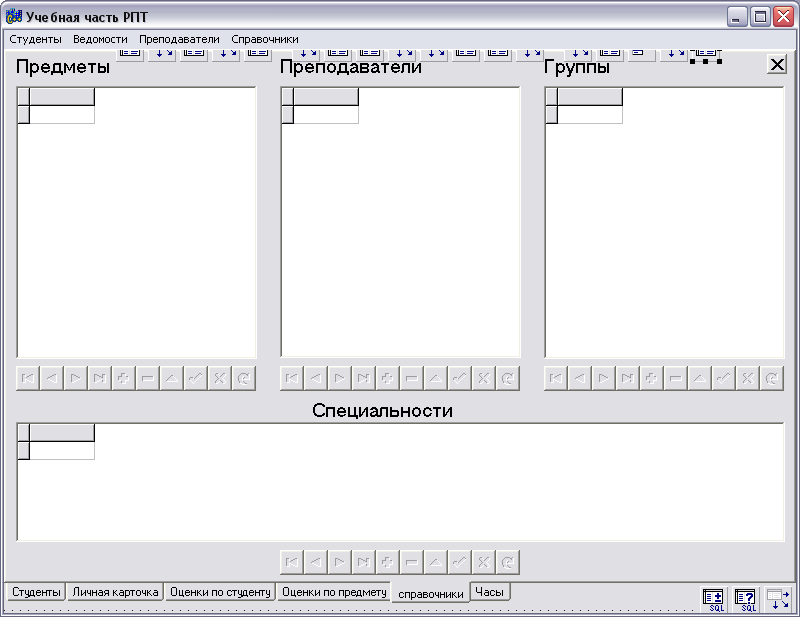Click Edit triangle in Предметы navigator
The height and width of the screenshot is (617, 800).
click(172, 379)
